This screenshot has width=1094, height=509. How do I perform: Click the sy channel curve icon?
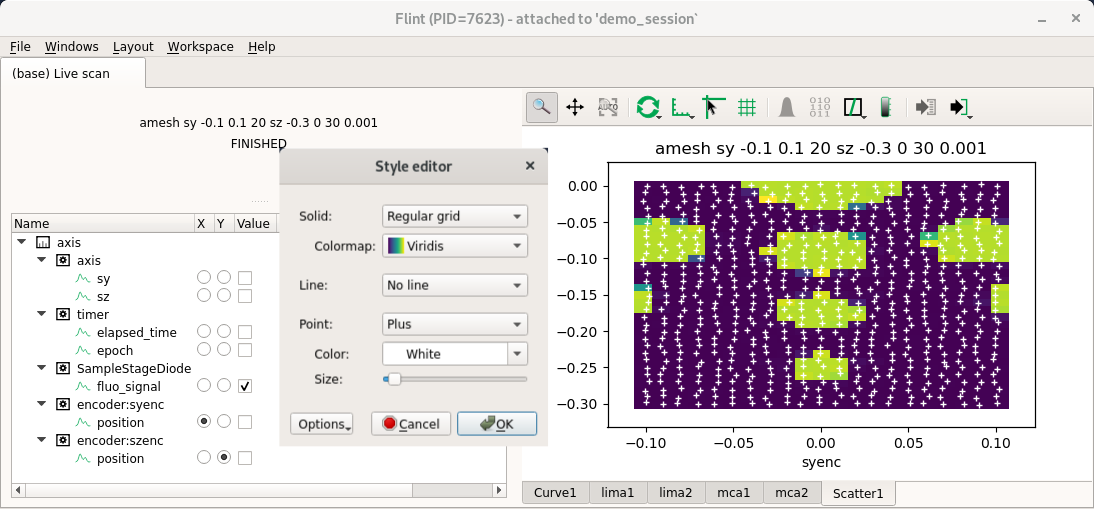[84, 278]
